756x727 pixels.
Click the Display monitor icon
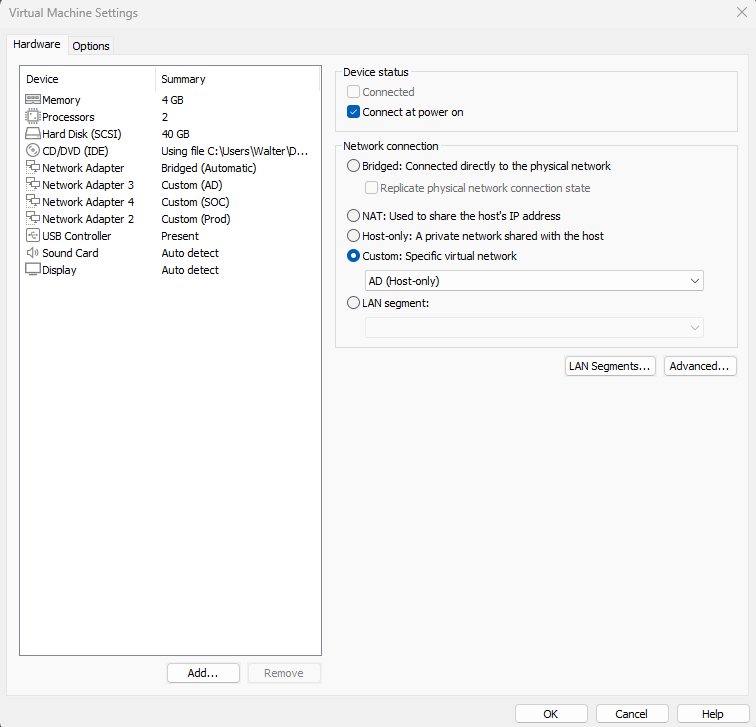tap(32, 270)
